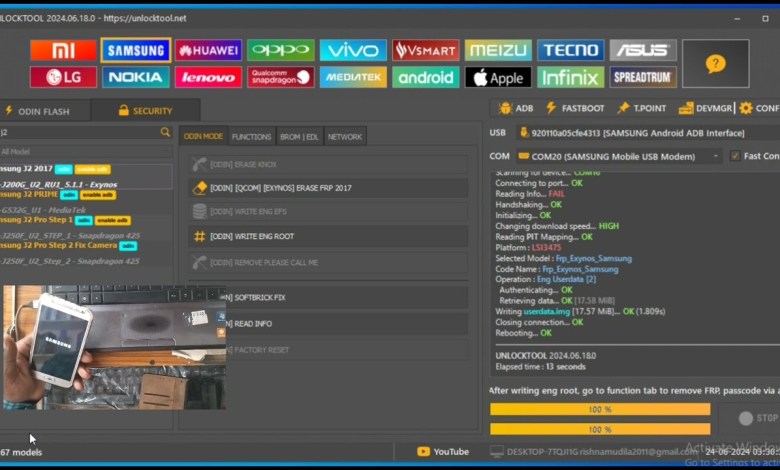Select the MediaTek logo
The image size is (780, 470).
[353, 77]
